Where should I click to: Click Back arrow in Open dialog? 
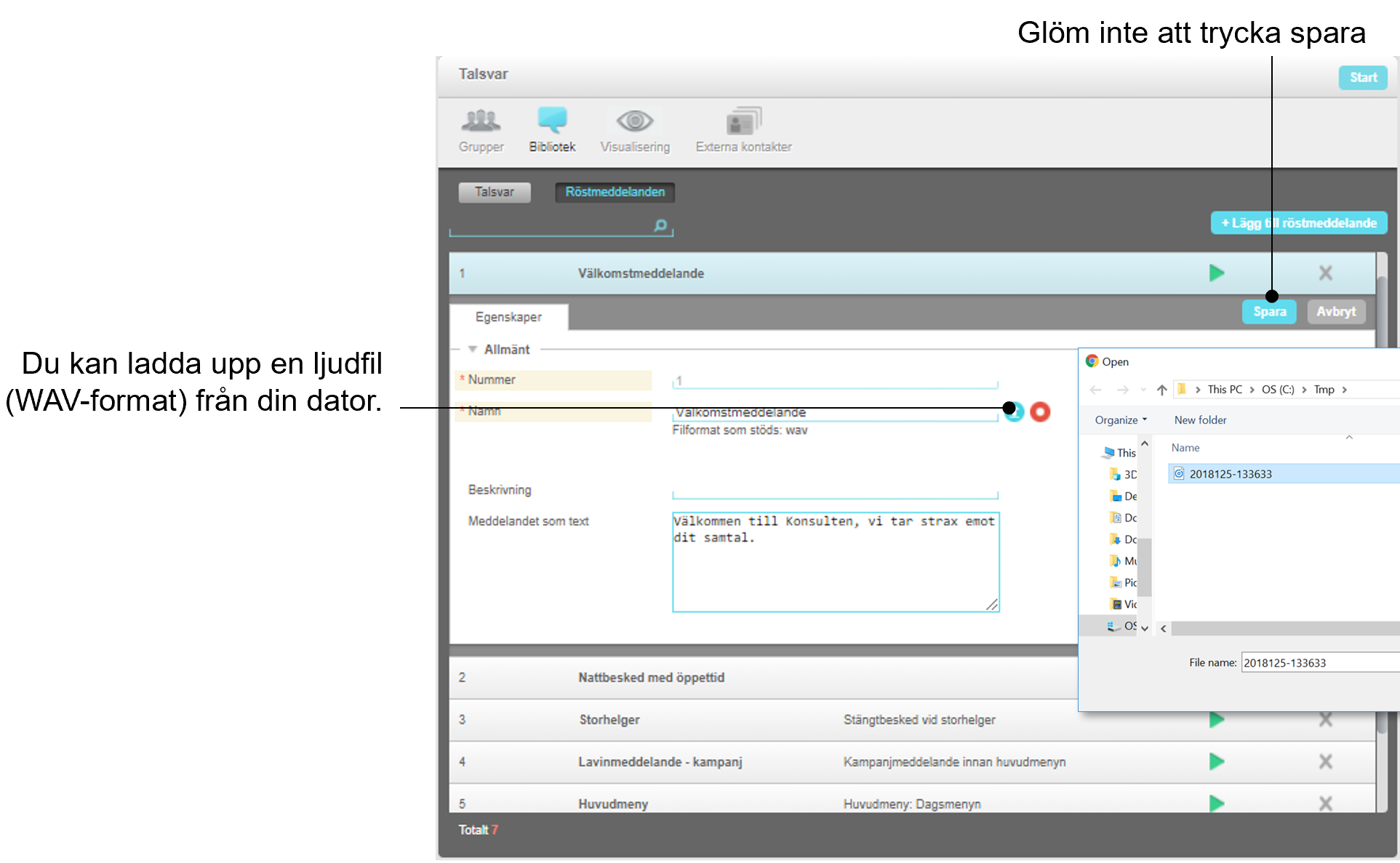coord(1096,390)
